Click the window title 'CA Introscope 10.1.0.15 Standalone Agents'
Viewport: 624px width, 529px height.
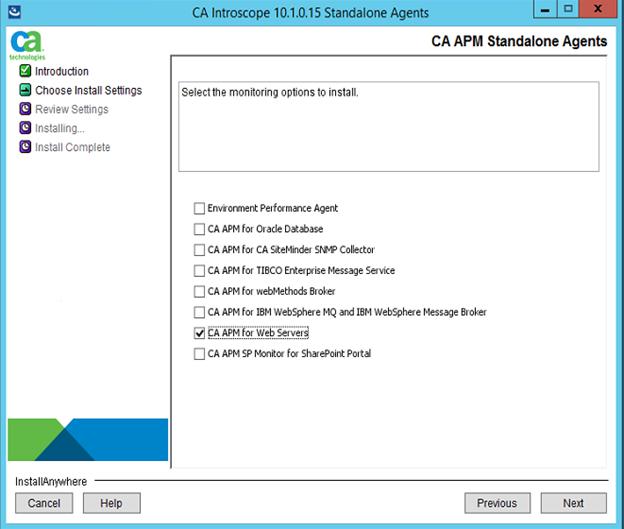tap(310, 13)
